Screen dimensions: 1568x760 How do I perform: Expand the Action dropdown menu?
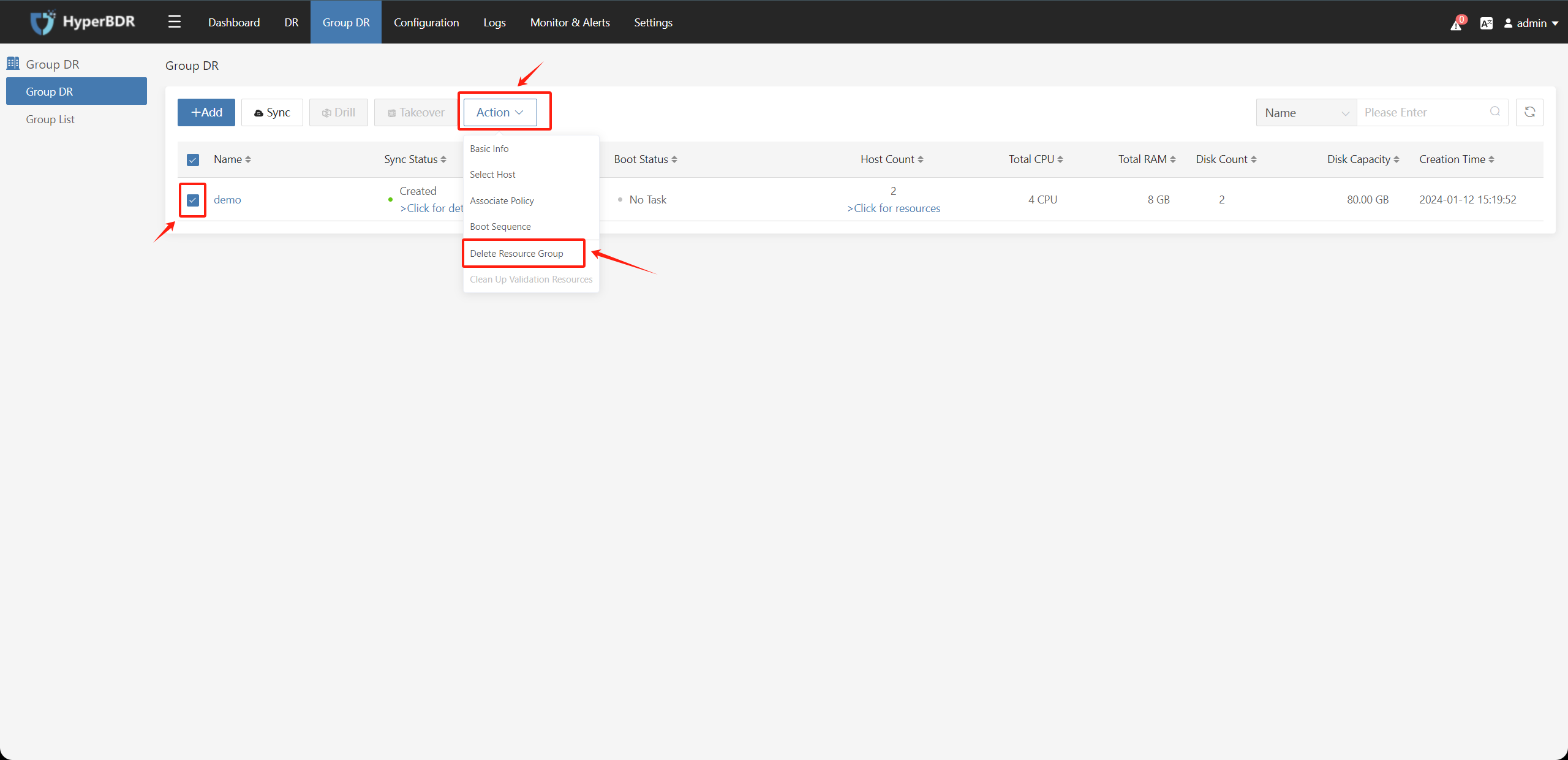(501, 112)
